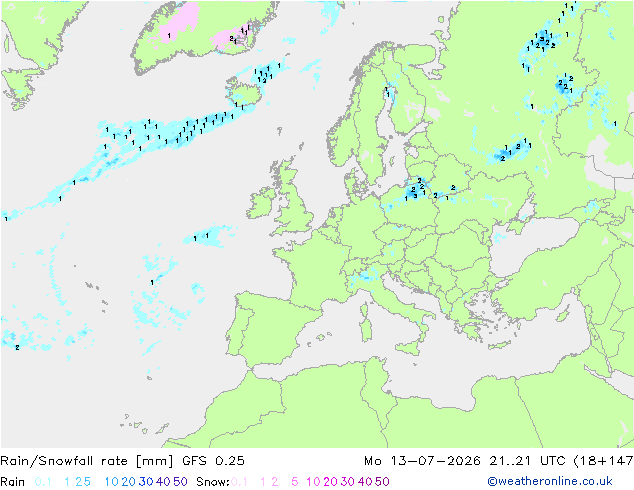Image resolution: width=634 pixels, height=490 pixels.
Task: Click the rain legend value 40
Action: coord(163,482)
